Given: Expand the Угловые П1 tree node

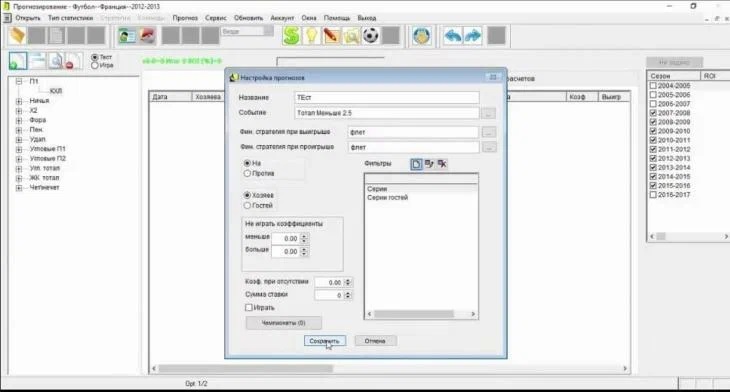Looking at the screenshot, I should pyautogui.click(x=19, y=149).
